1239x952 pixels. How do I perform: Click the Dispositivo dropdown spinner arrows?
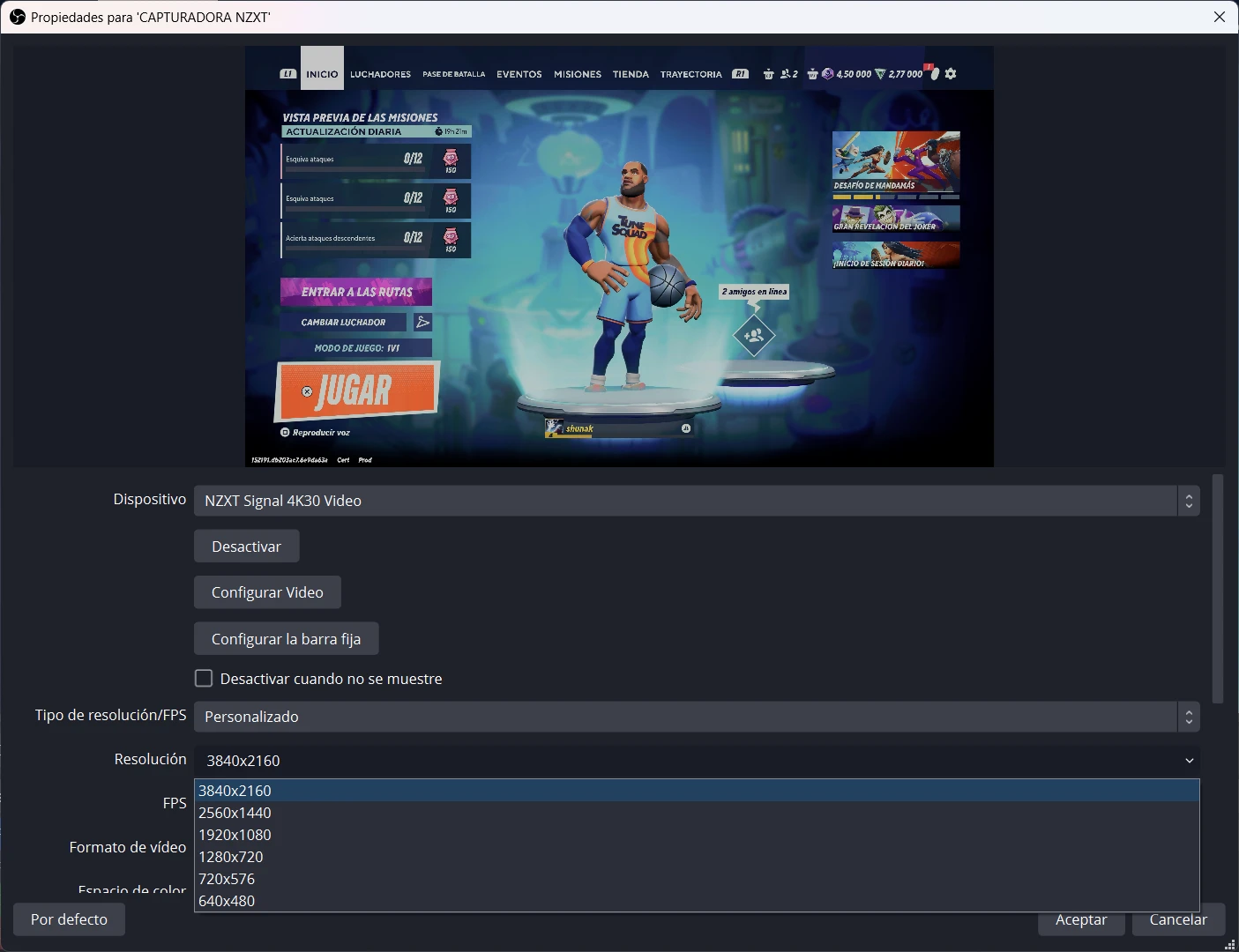click(1189, 501)
